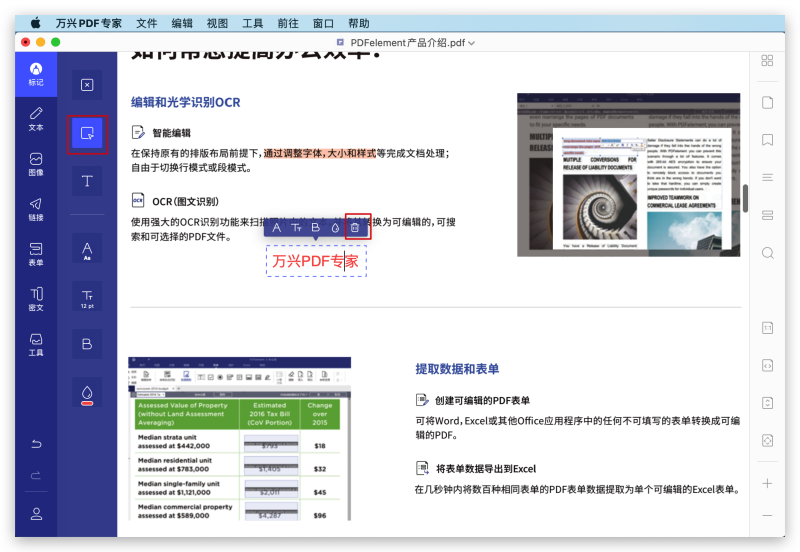800x552 pixels.
Task: Select the add text box tool
Action: pyautogui.click(x=87, y=134)
